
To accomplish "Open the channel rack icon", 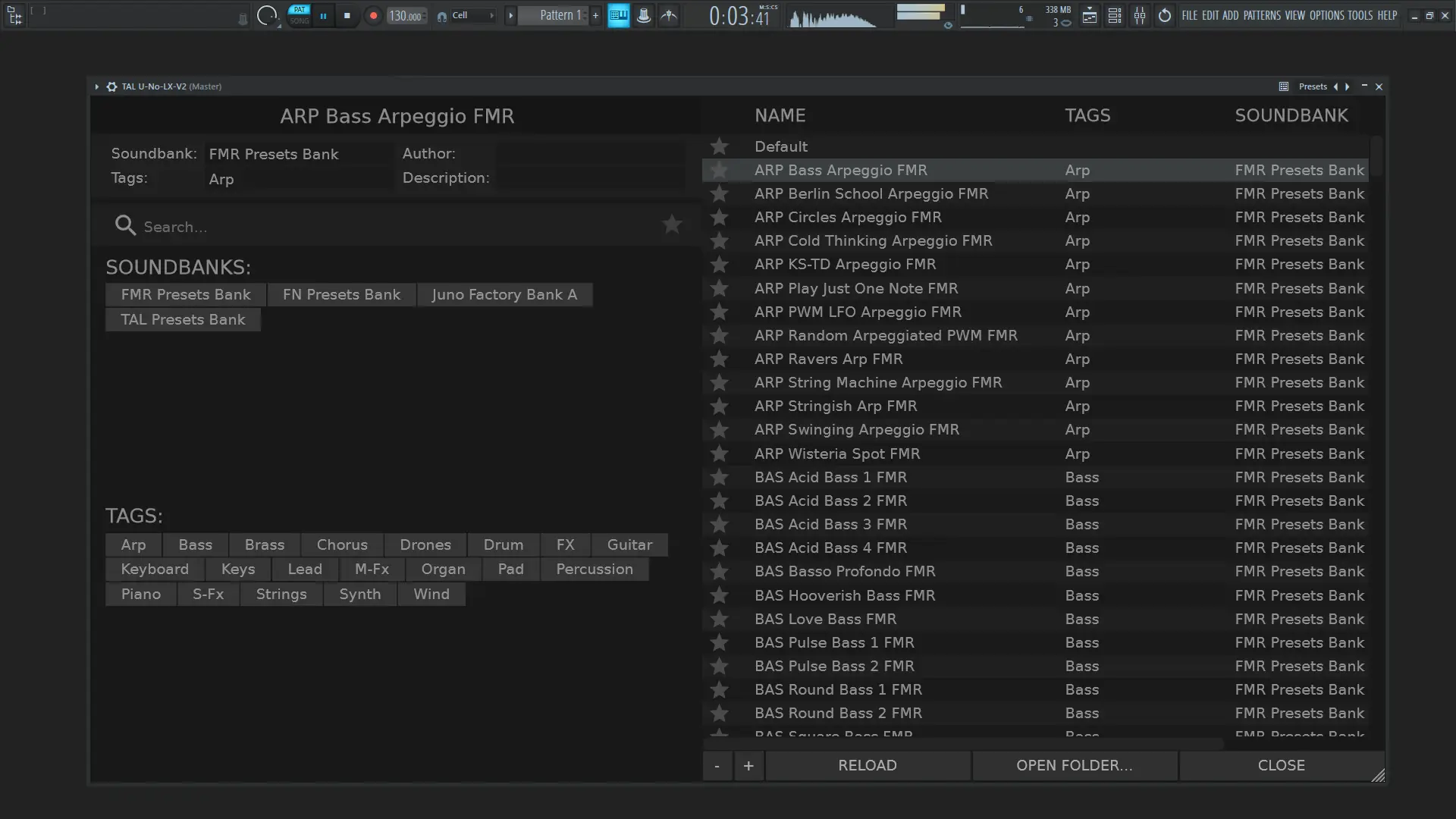I will pyautogui.click(x=1114, y=15).
